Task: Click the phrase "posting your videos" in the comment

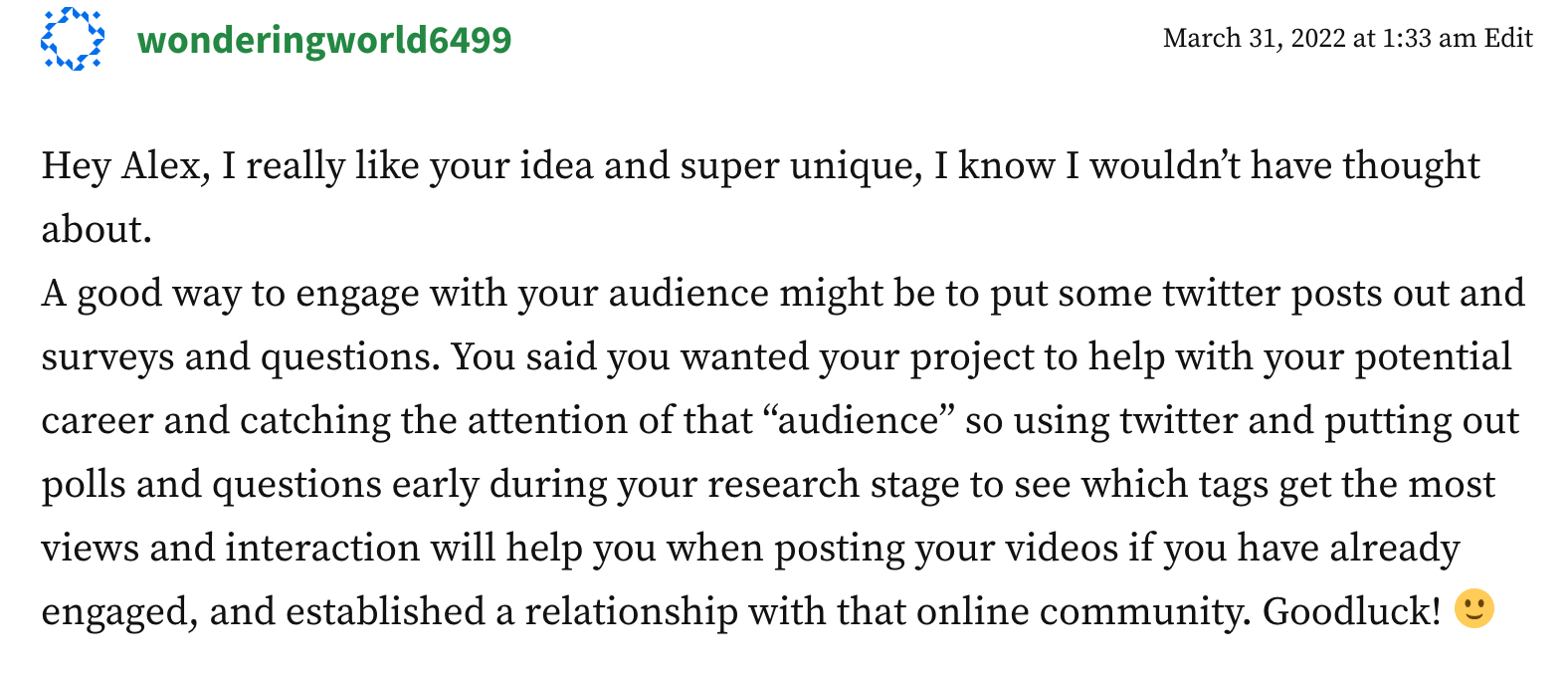Action: pos(946,549)
